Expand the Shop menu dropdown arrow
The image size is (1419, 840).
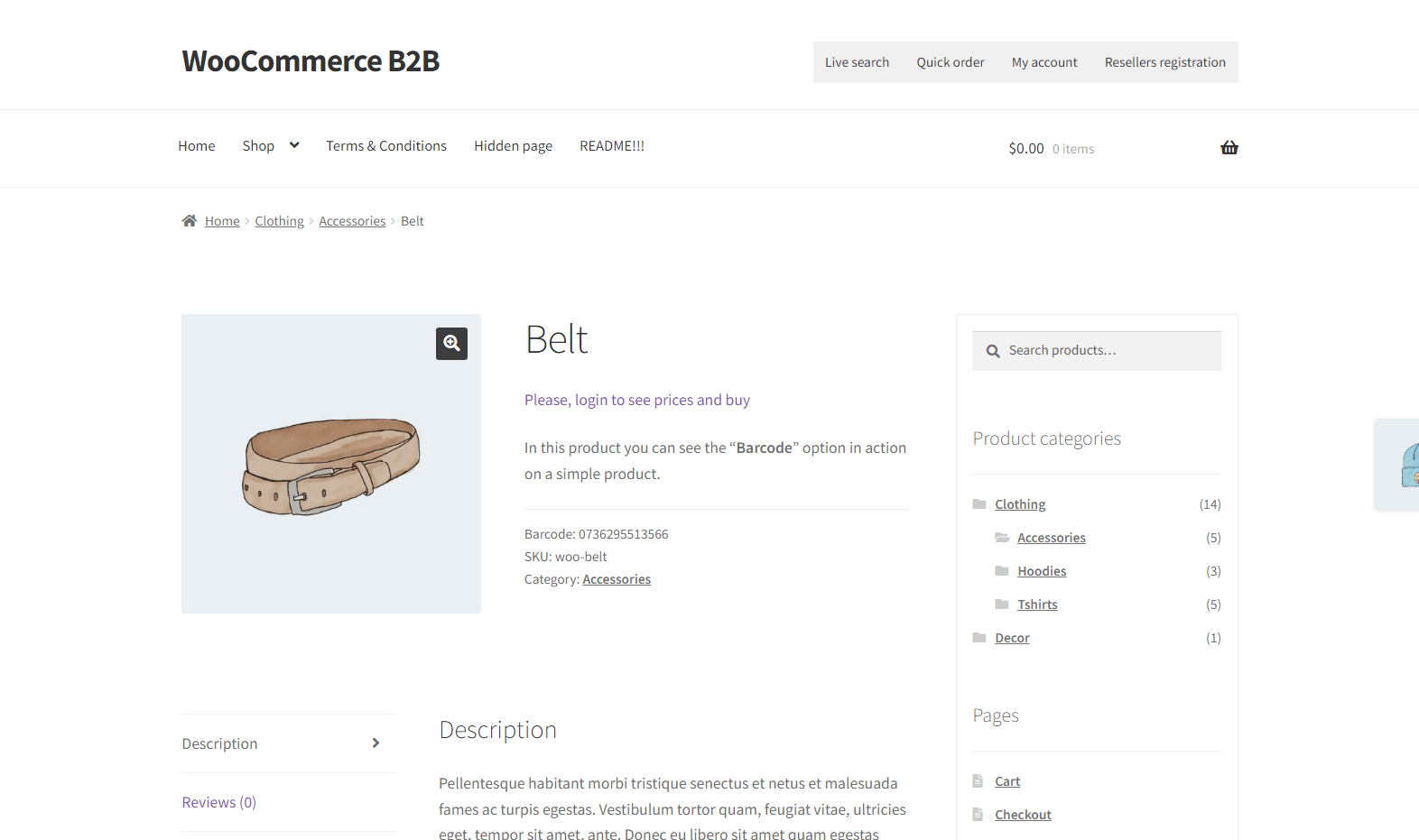[294, 145]
